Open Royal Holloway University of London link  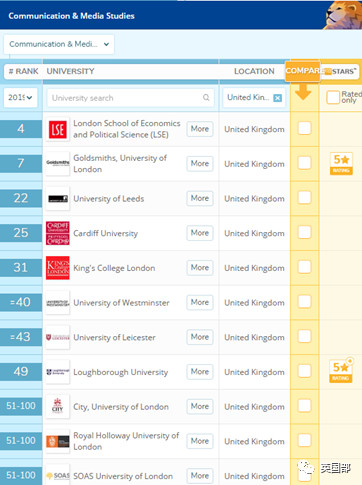[x=126, y=441]
